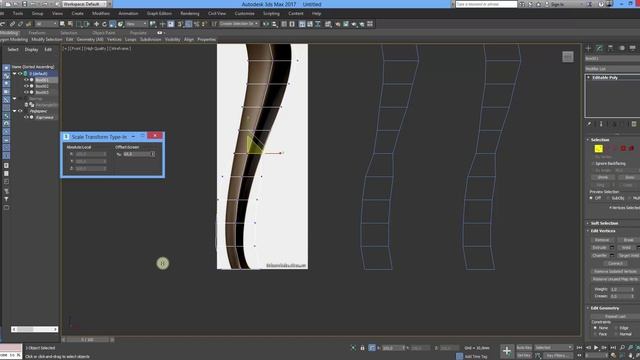Open the Modify command panel tab
This screenshot has width=640, height=360.
599,48
